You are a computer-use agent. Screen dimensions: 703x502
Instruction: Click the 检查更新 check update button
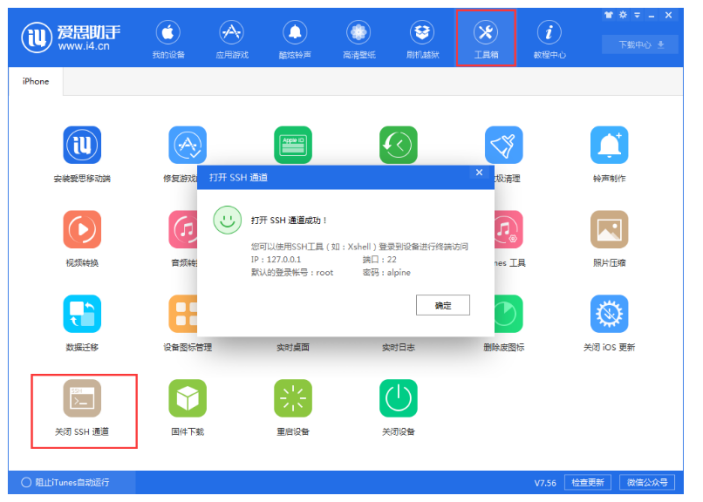588,482
